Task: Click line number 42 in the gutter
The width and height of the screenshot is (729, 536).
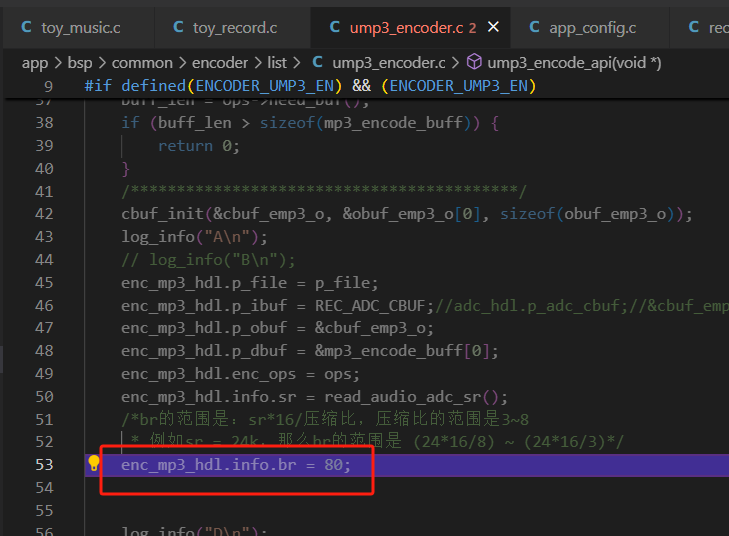Action: tap(44, 214)
